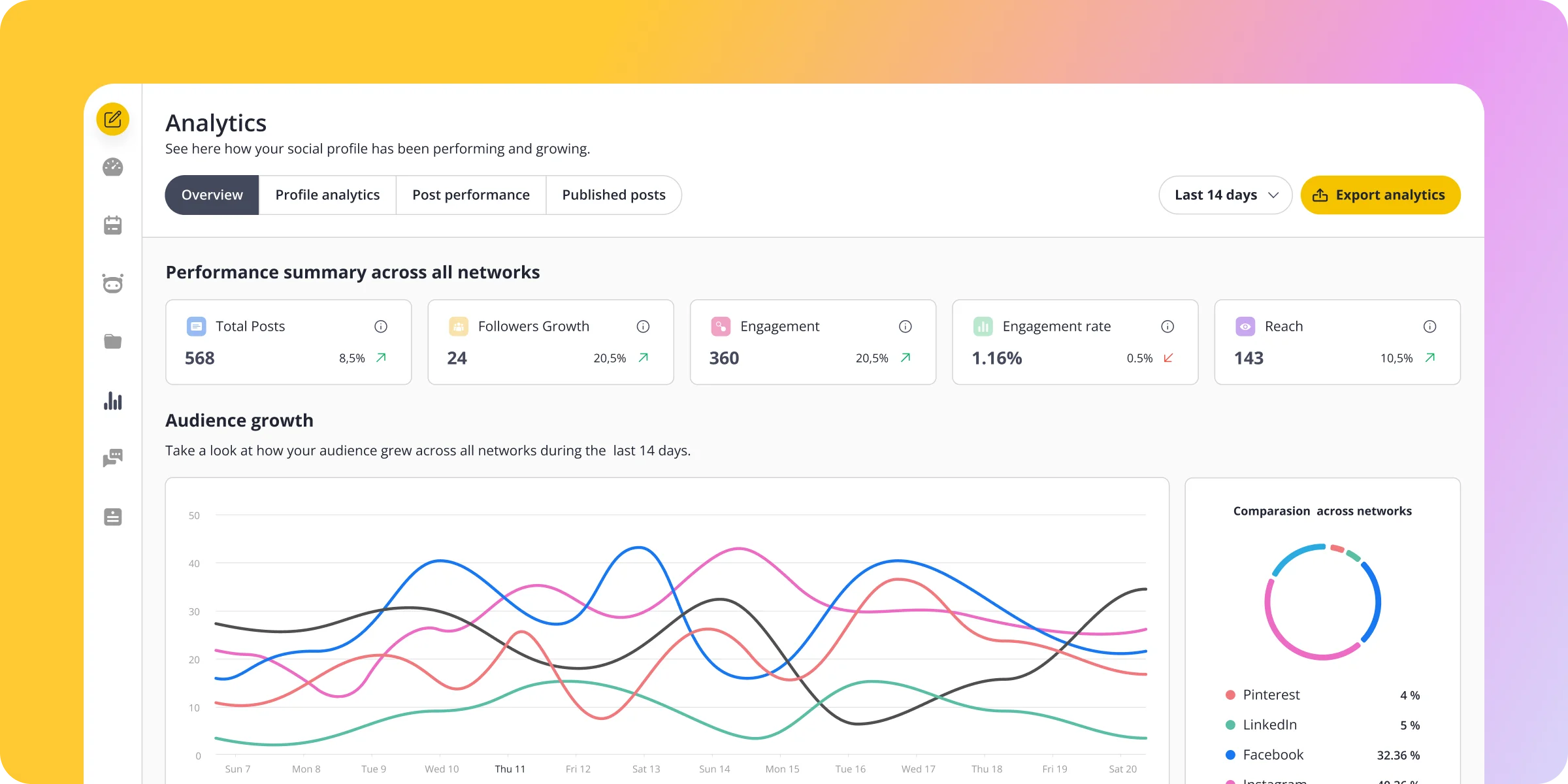The image size is (1568, 784).
Task: Click the Export analytics button
Action: pos(1380,195)
